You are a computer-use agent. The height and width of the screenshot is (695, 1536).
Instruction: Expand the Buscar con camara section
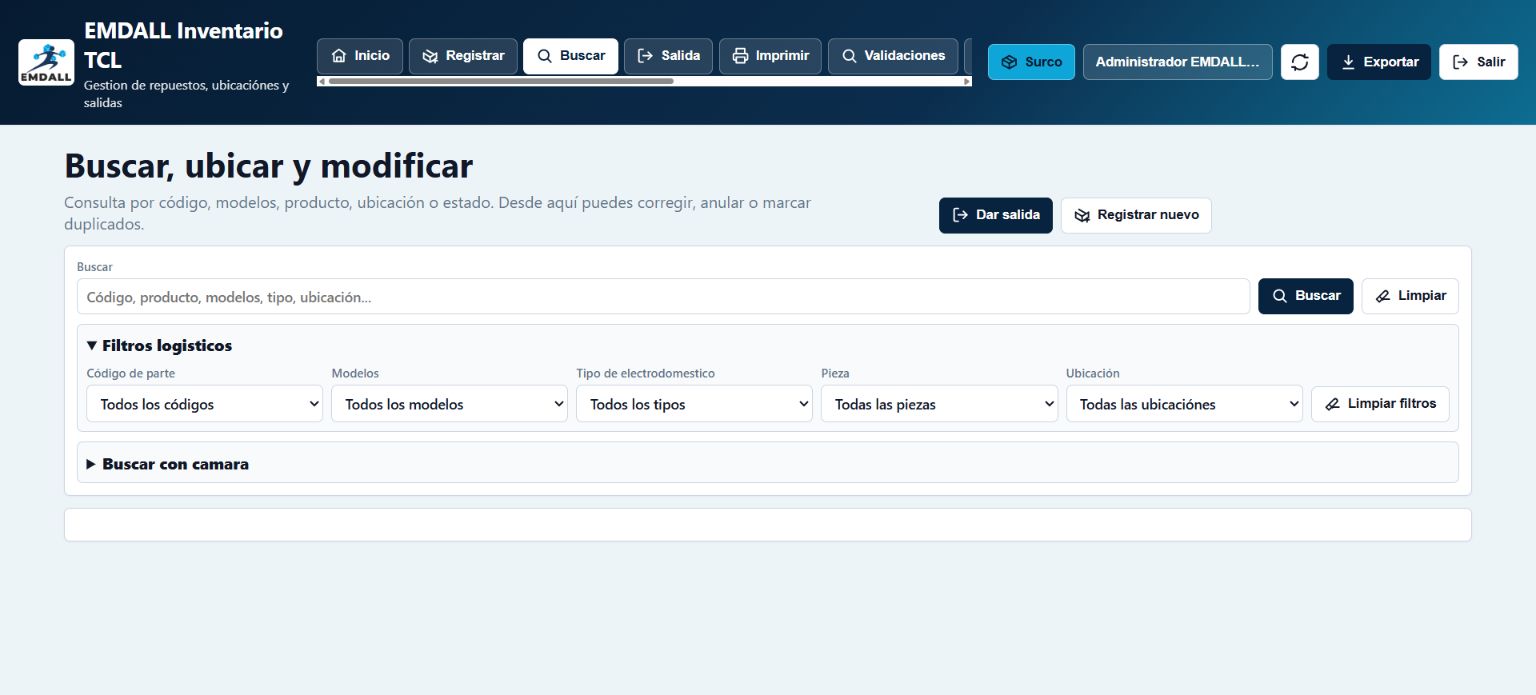tap(168, 464)
